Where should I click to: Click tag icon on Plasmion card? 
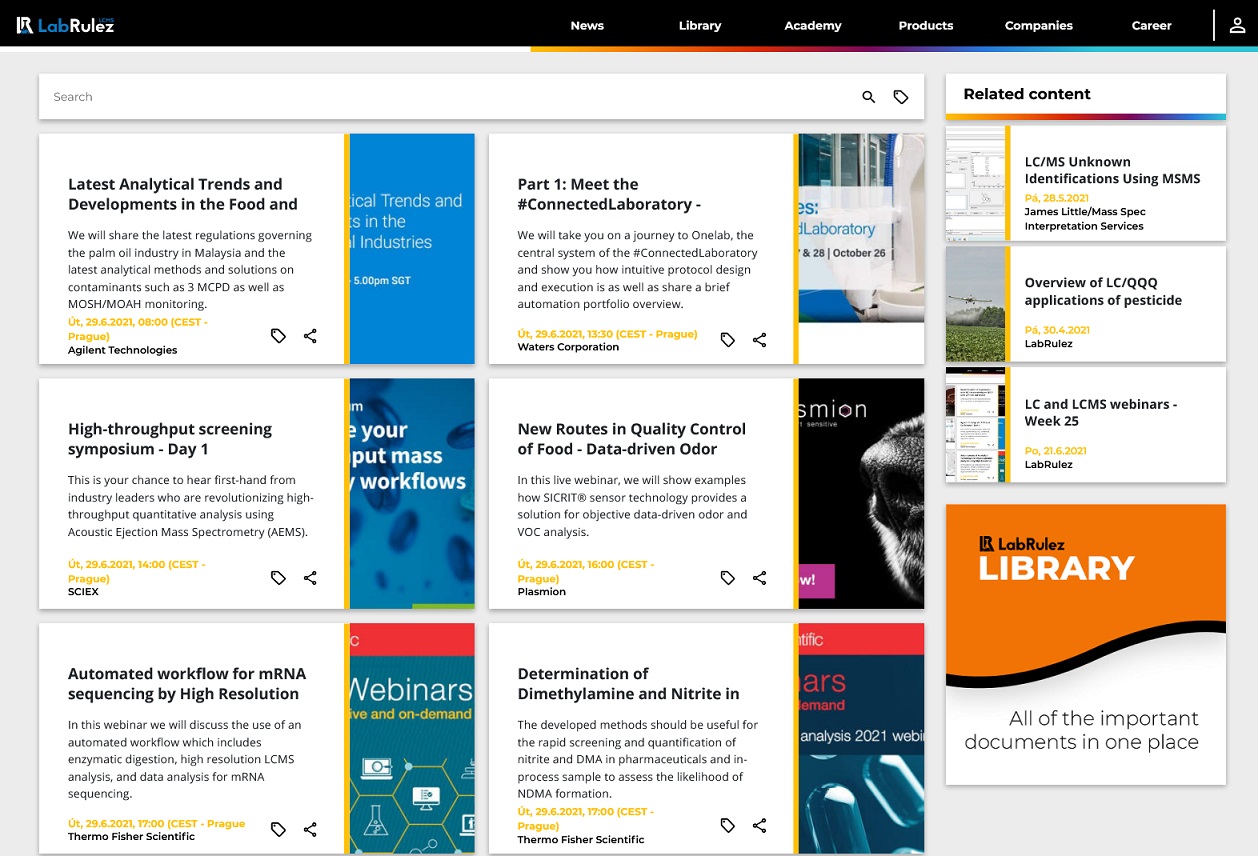click(728, 578)
